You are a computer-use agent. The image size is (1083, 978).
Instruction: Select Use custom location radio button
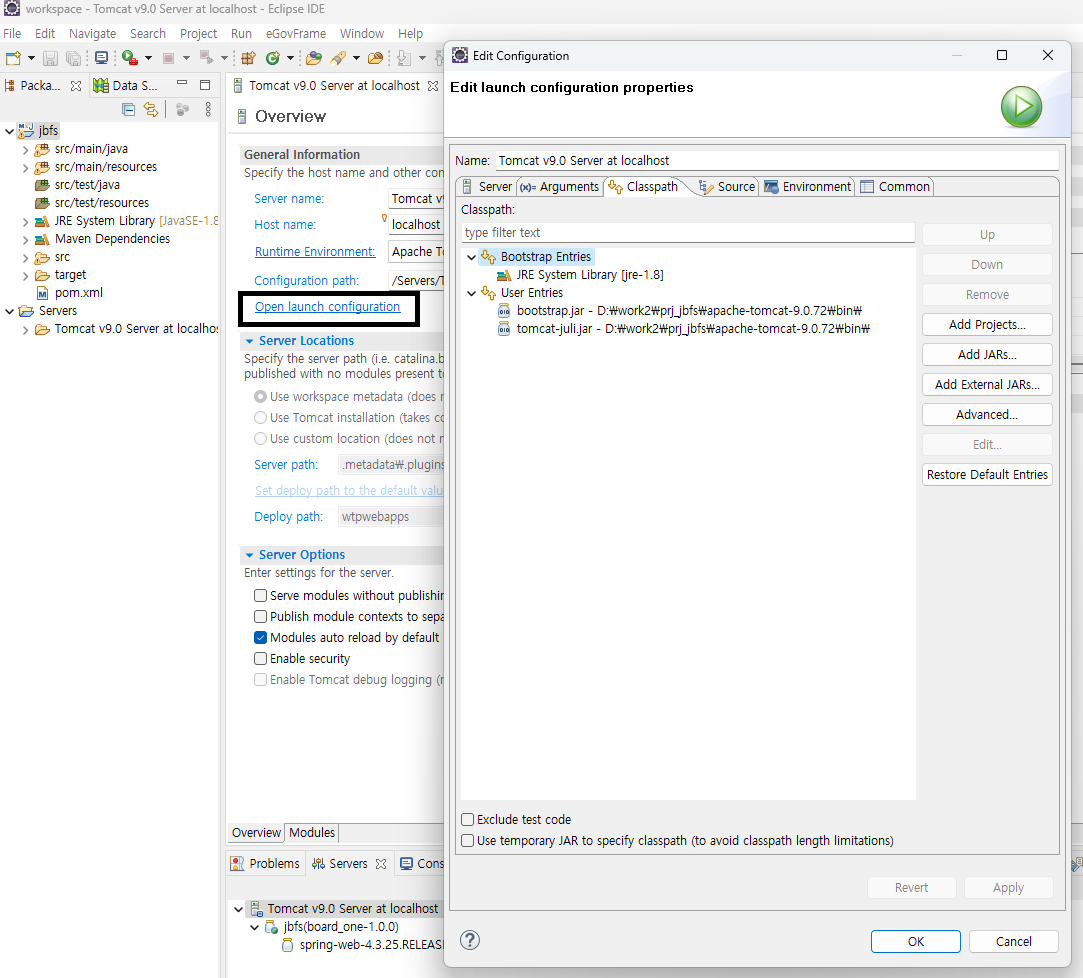pos(260,439)
